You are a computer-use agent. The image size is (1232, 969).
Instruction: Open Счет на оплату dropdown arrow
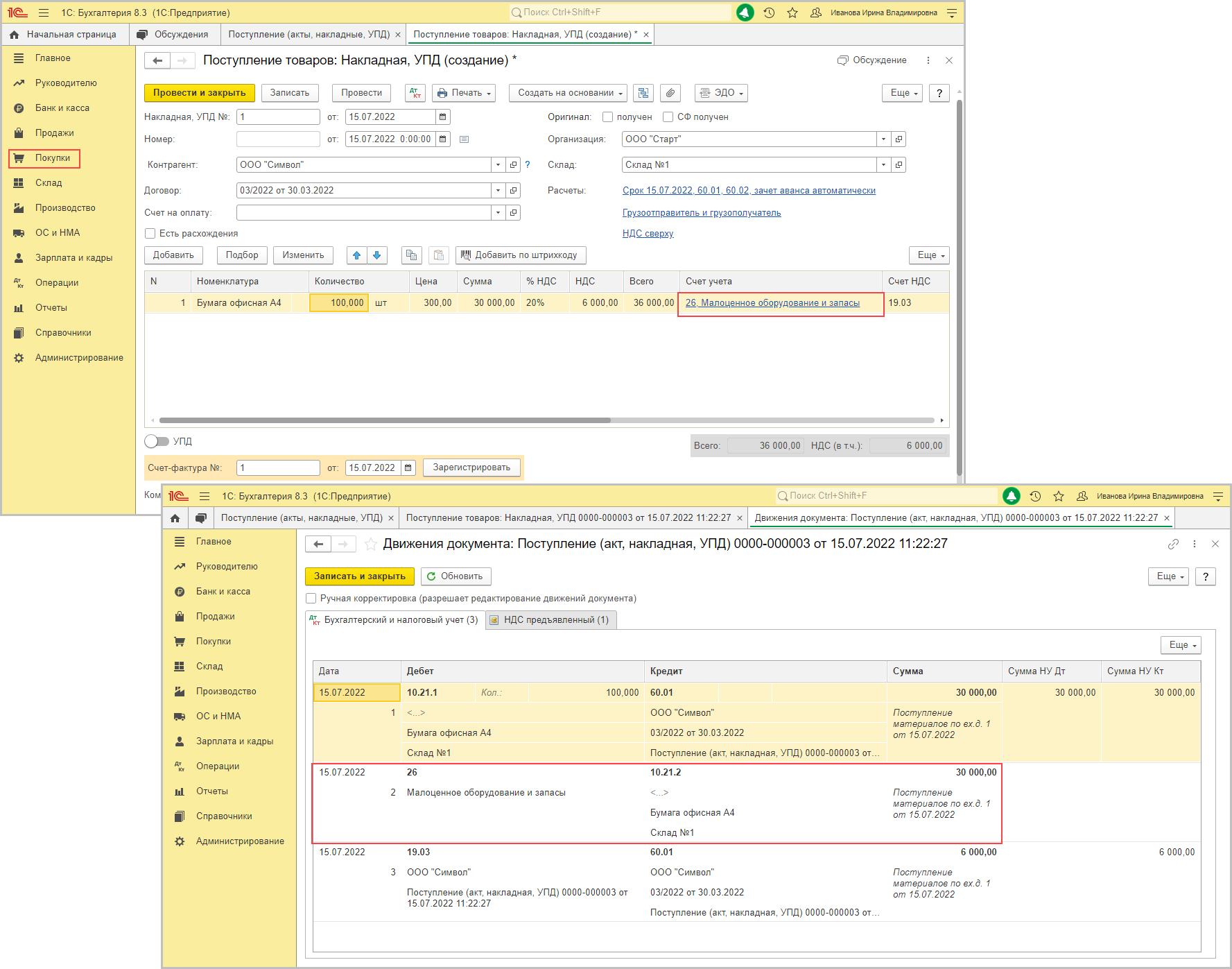(x=498, y=213)
